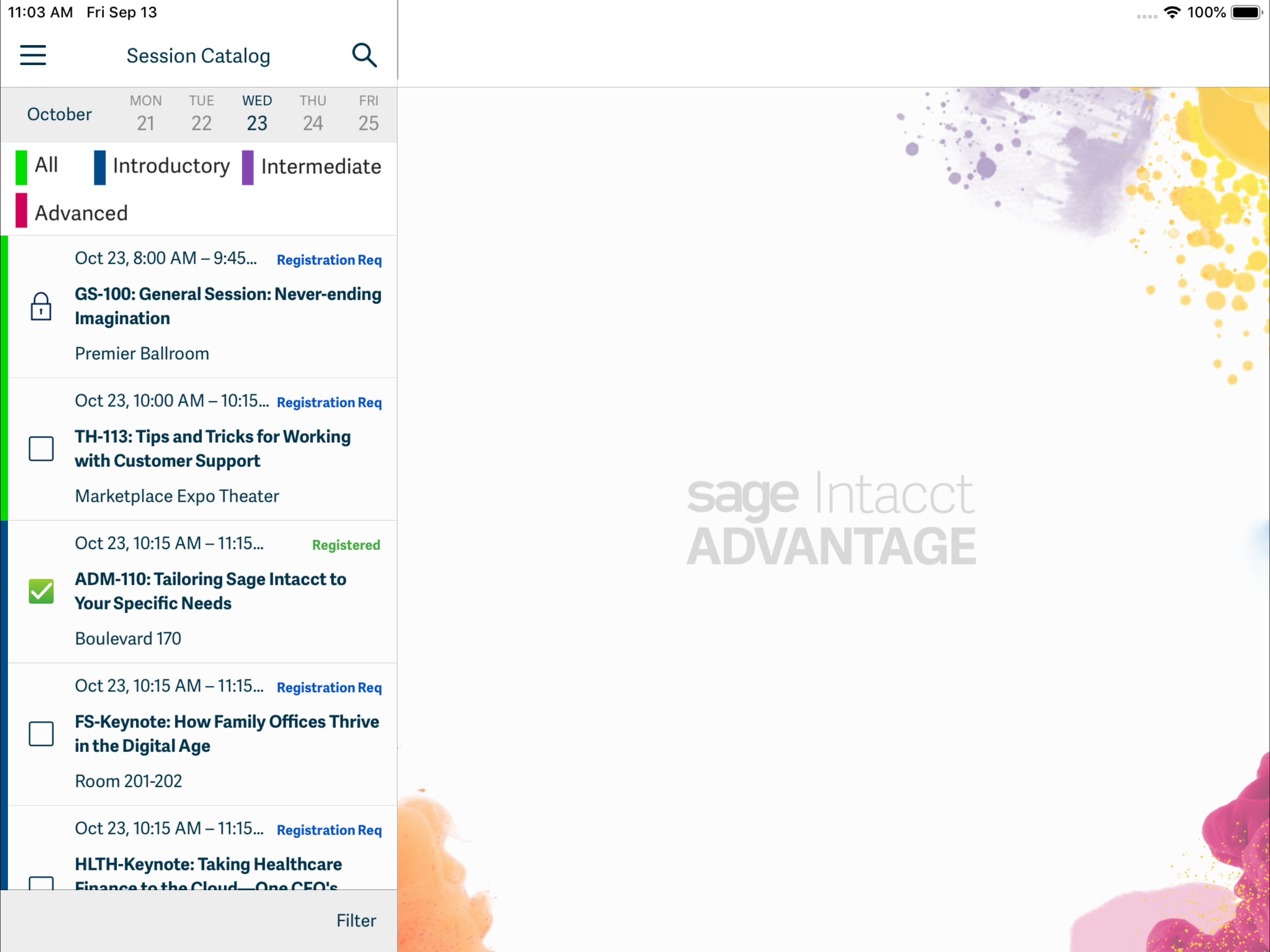Tap Premier Ballroom location text

[x=142, y=353]
